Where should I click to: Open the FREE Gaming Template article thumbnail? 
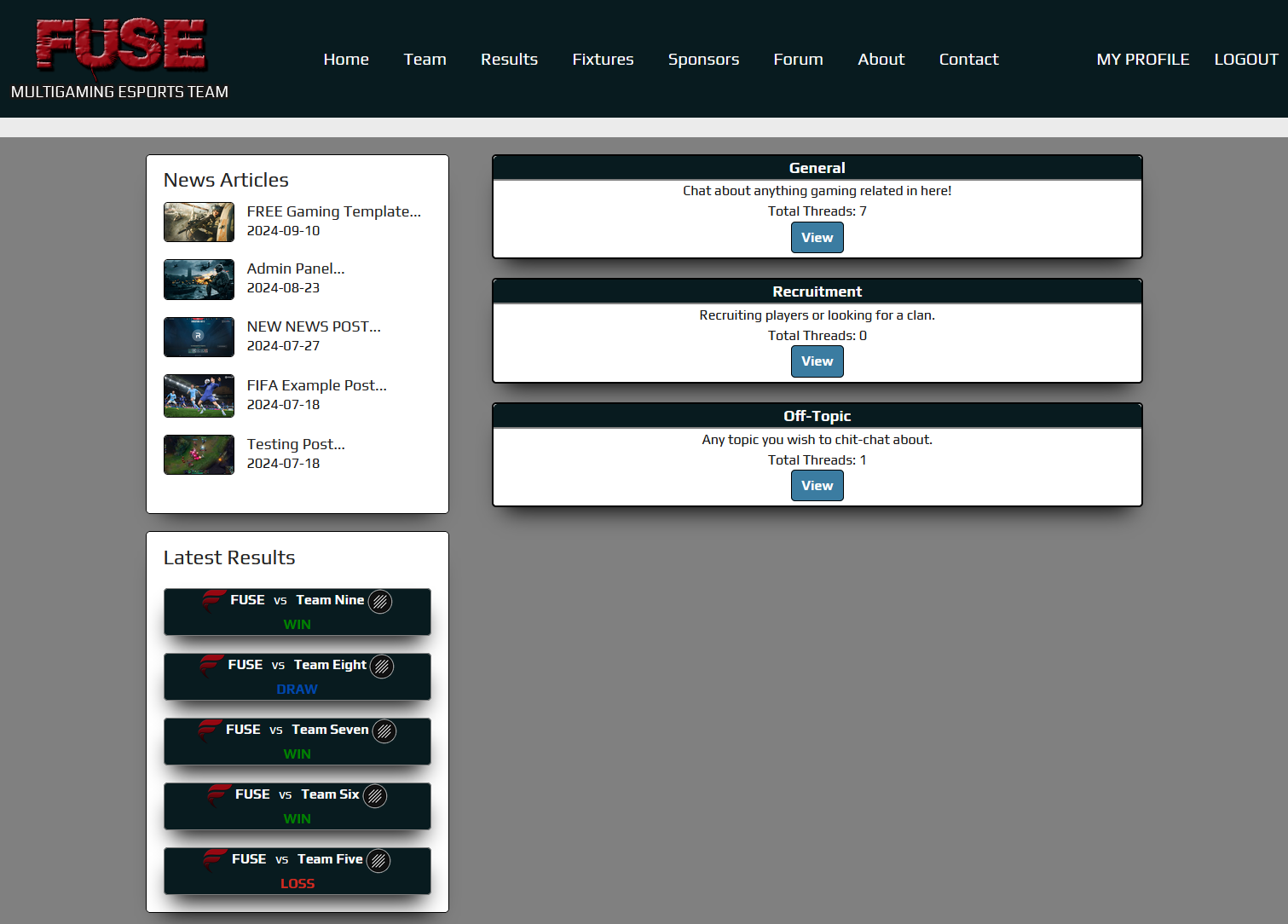click(x=199, y=222)
